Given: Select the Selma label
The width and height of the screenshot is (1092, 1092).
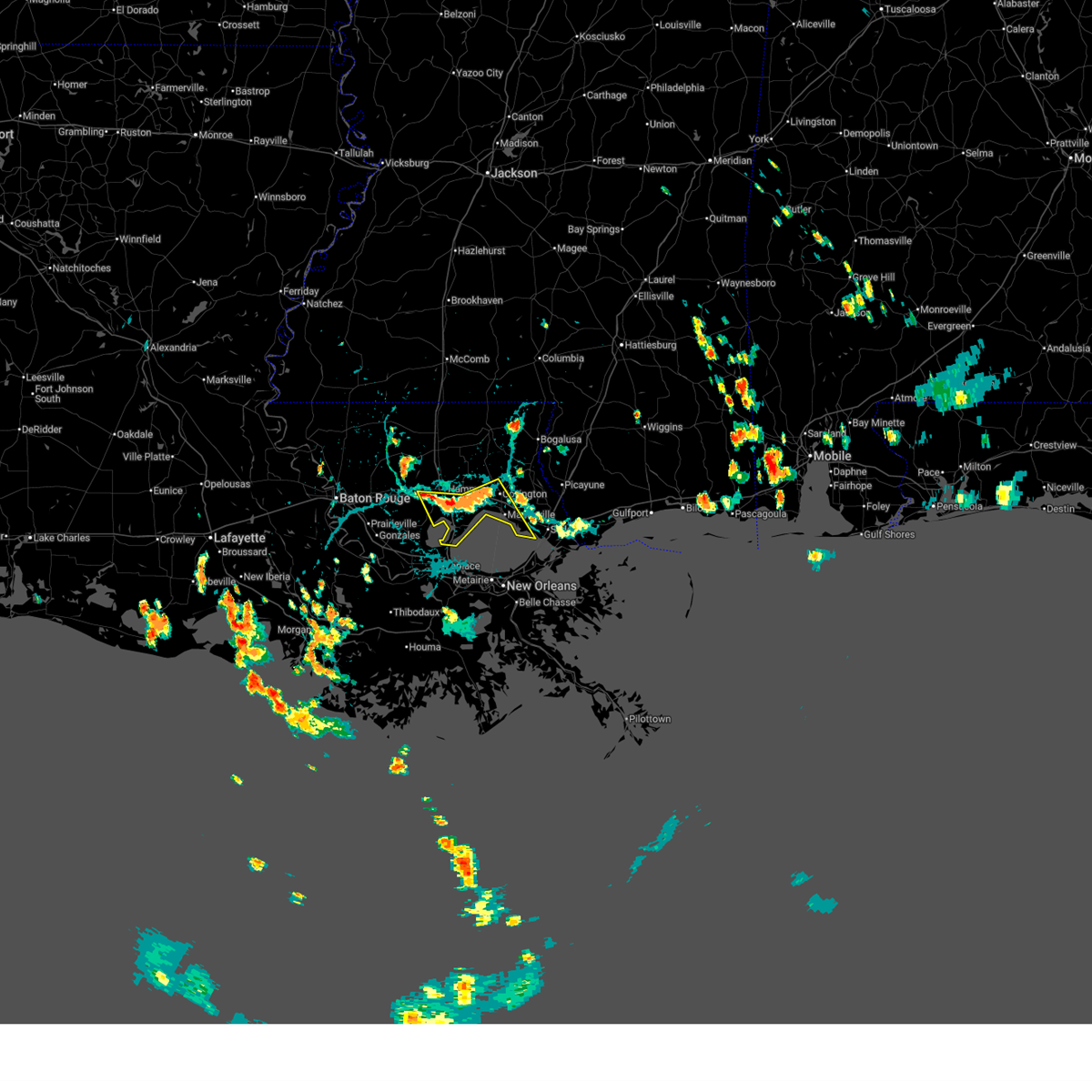Looking at the screenshot, I should click(x=979, y=154).
